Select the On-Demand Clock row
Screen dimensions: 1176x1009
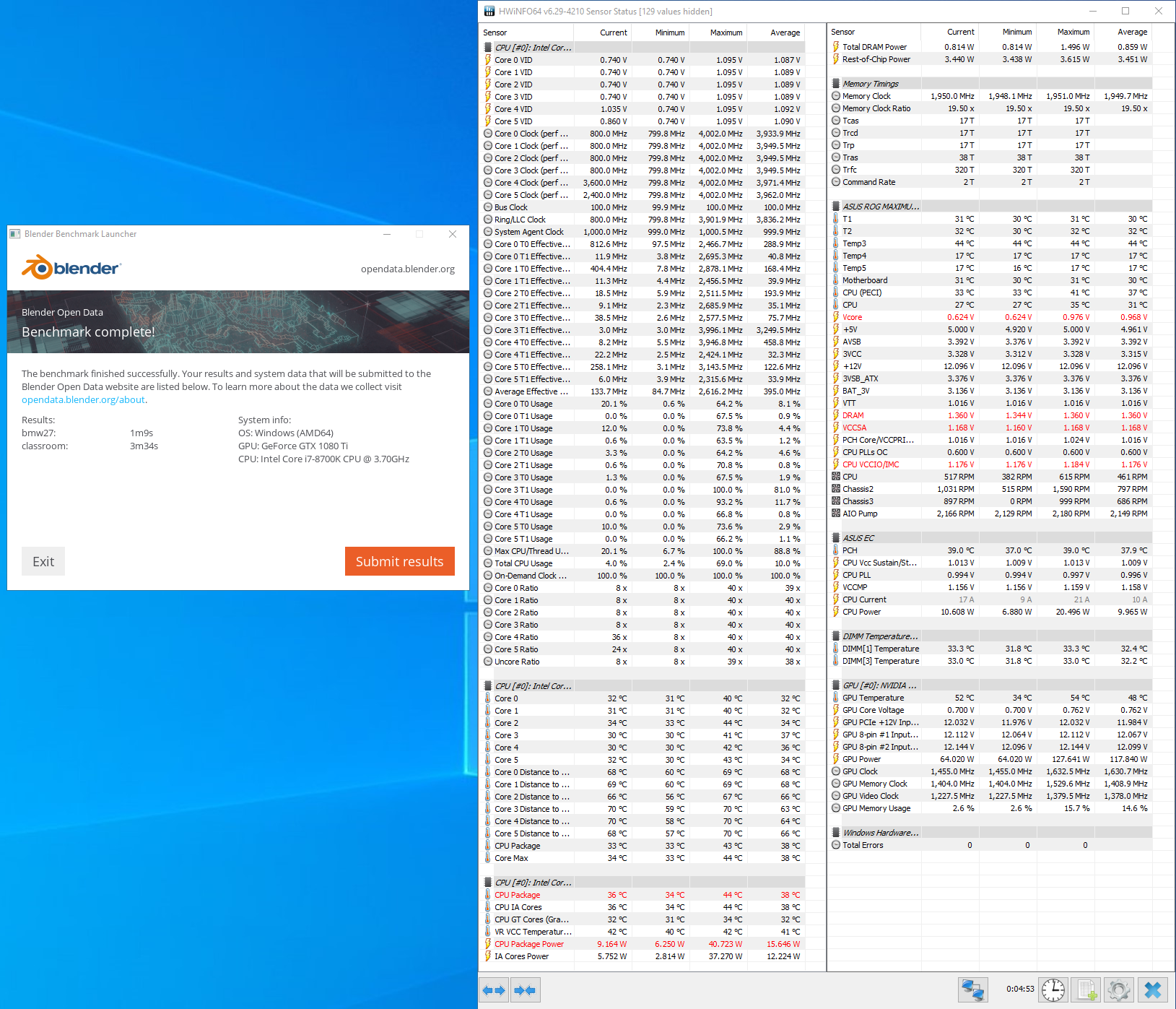coord(643,576)
